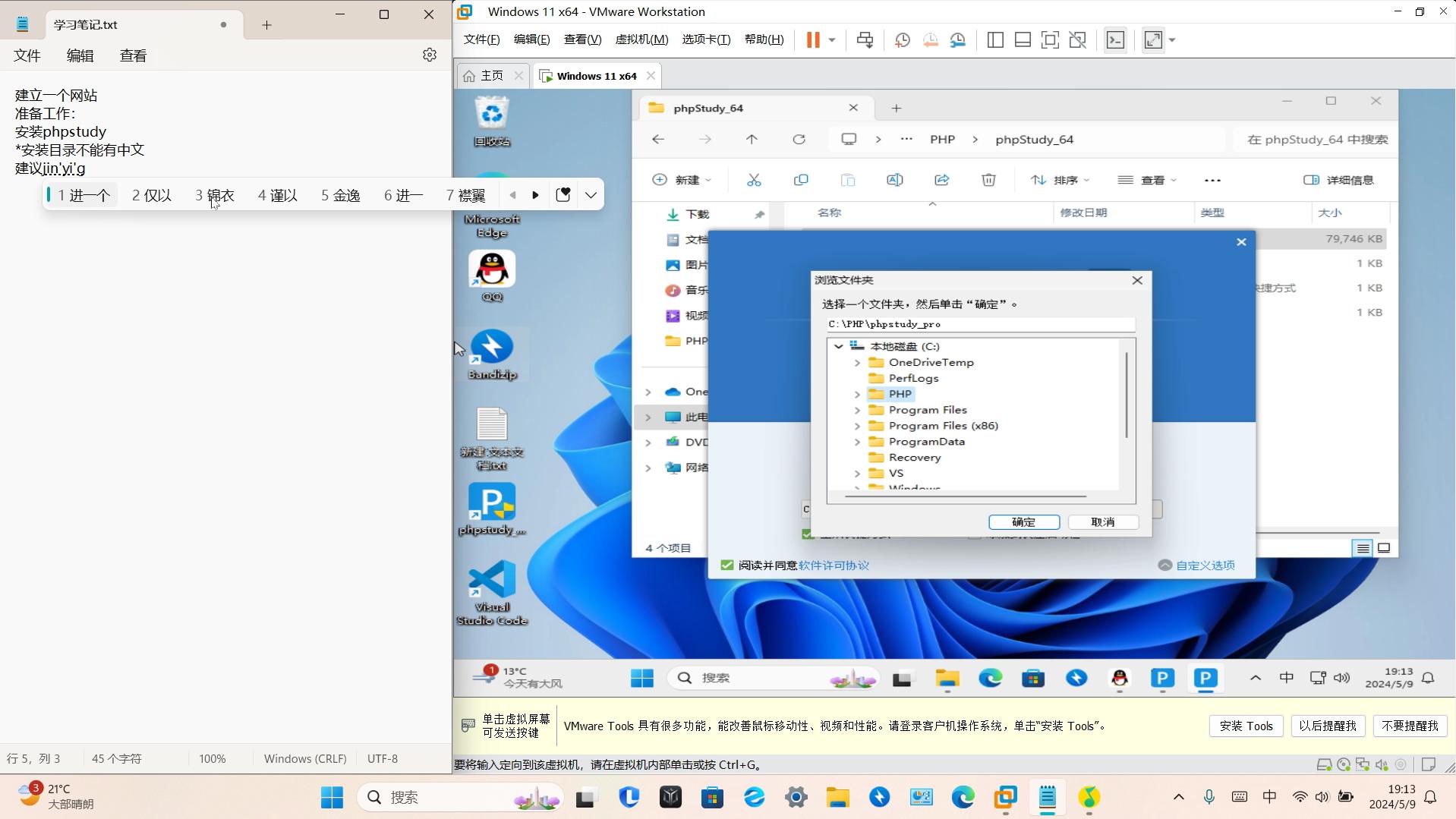1456x819 pixels.
Task: Click VMware unity mode icon
Action: pyautogui.click(x=1077, y=39)
